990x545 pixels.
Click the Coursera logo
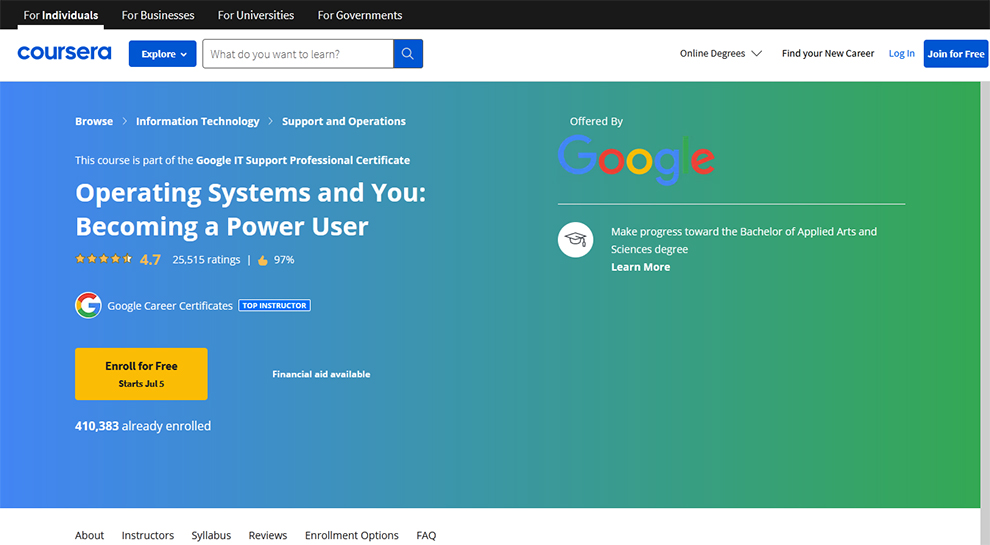click(x=64, y=52)
